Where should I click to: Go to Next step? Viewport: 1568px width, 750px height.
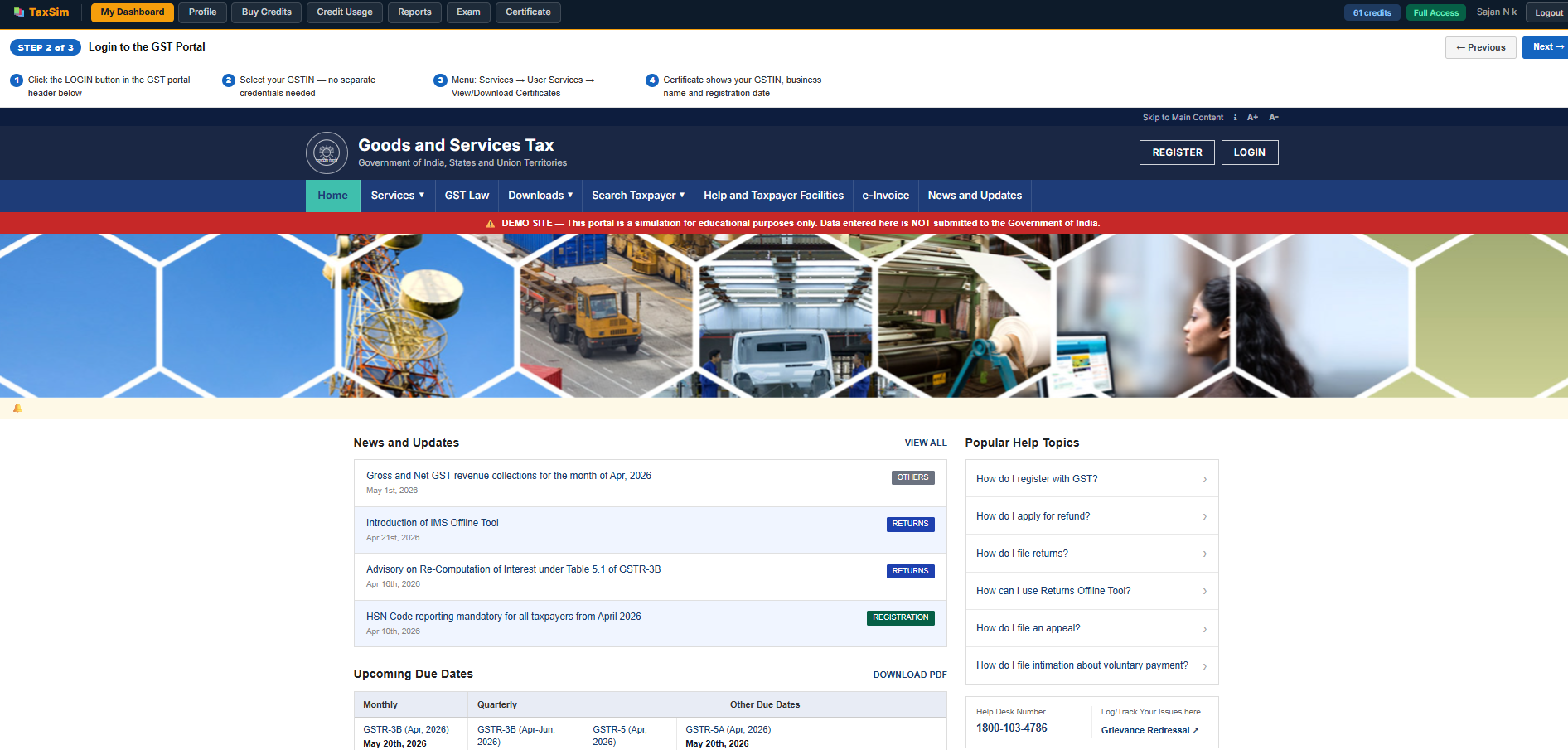click(x=1546, y=47)
